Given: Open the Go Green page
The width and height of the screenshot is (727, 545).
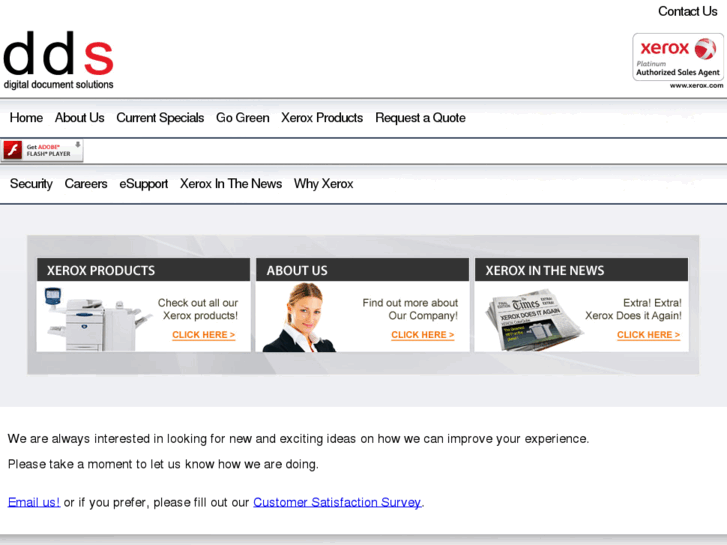Looking at the screenshot, I should coord(242,118).
